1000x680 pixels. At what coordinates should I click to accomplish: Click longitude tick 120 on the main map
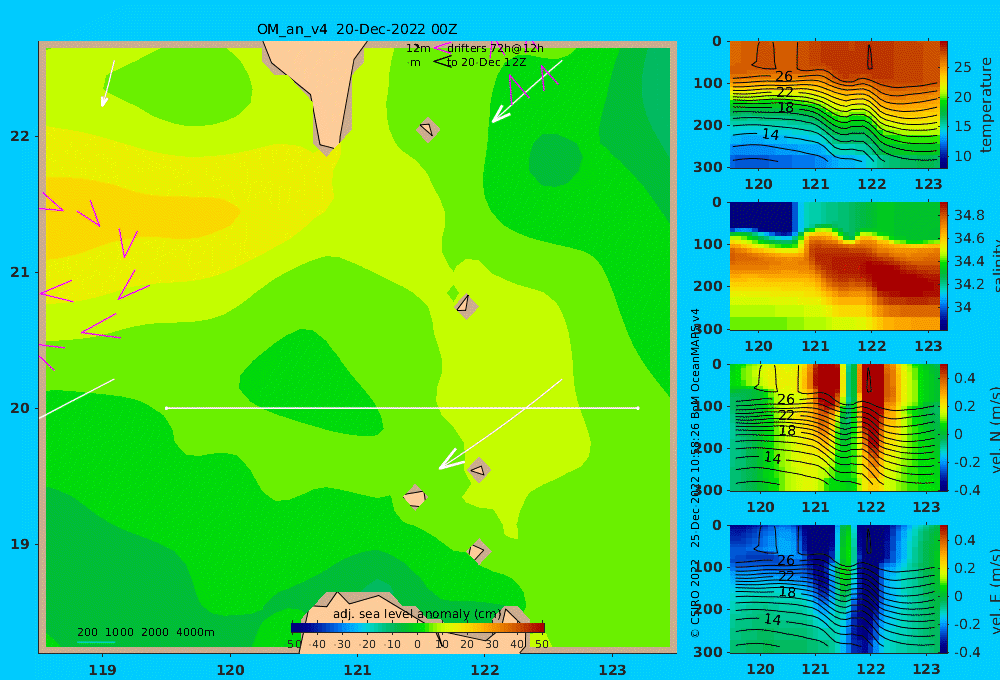(x=230, y=670)
